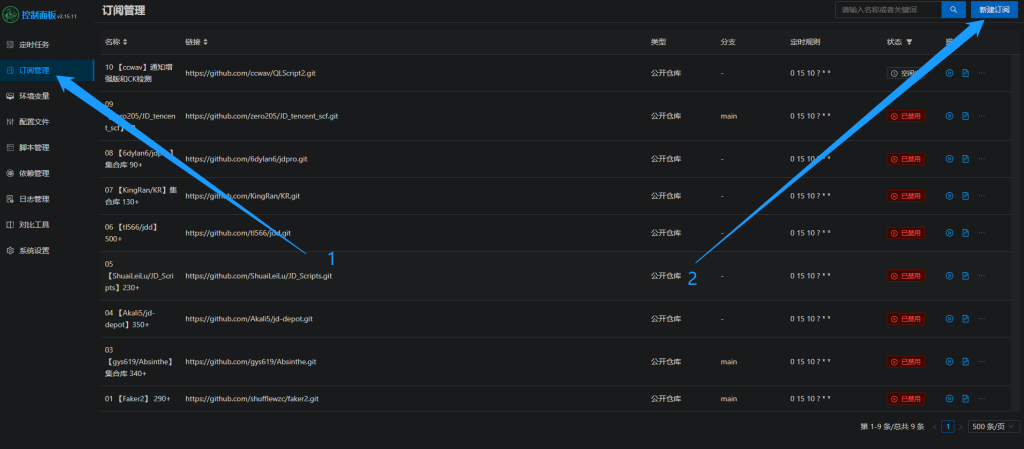This screenshot has height=449, width=1024.
Task: Open Environment Variables in the sidebar
Action: [x=34, y=96]
